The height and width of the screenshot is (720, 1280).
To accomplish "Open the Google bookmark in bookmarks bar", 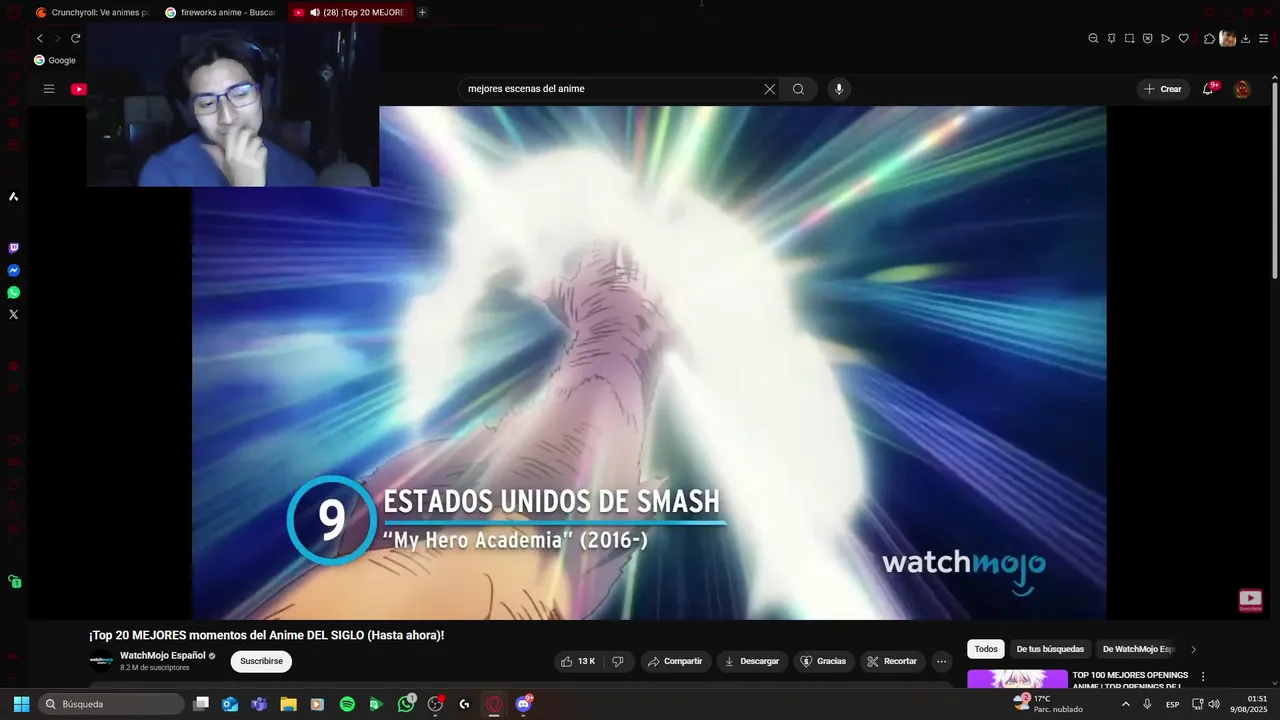I will click(x=55, y=60).
